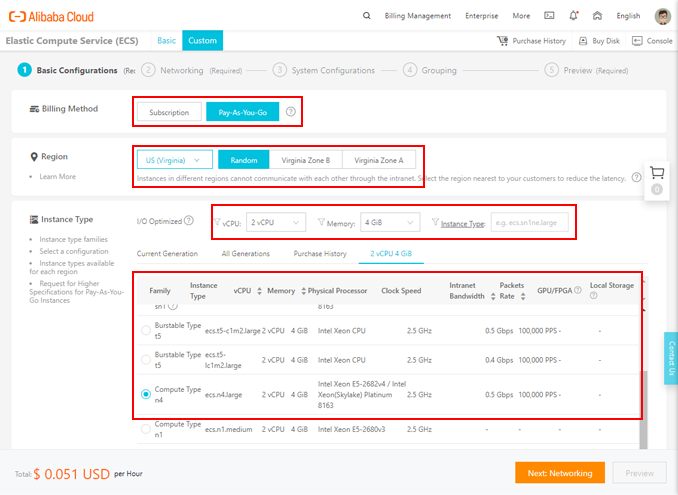Open the More menu in header
The image size is (678, 495).
pyautogui.click(x=521, y=16)
